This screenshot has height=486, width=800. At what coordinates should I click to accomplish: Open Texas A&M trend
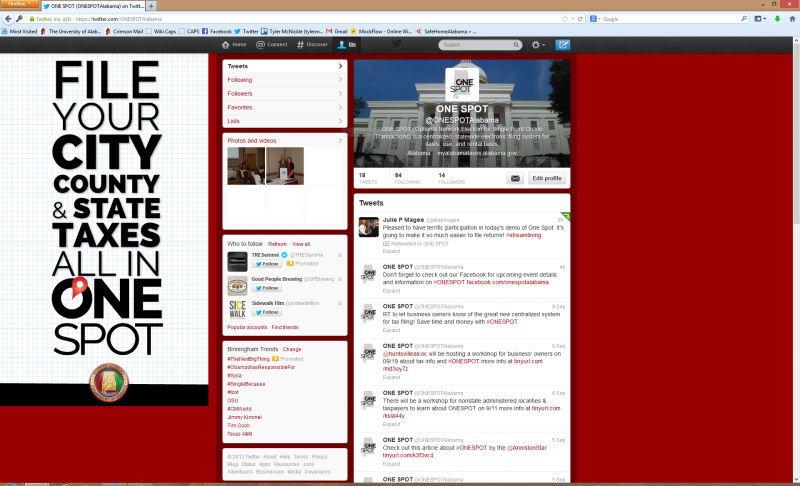pos(240,434)
